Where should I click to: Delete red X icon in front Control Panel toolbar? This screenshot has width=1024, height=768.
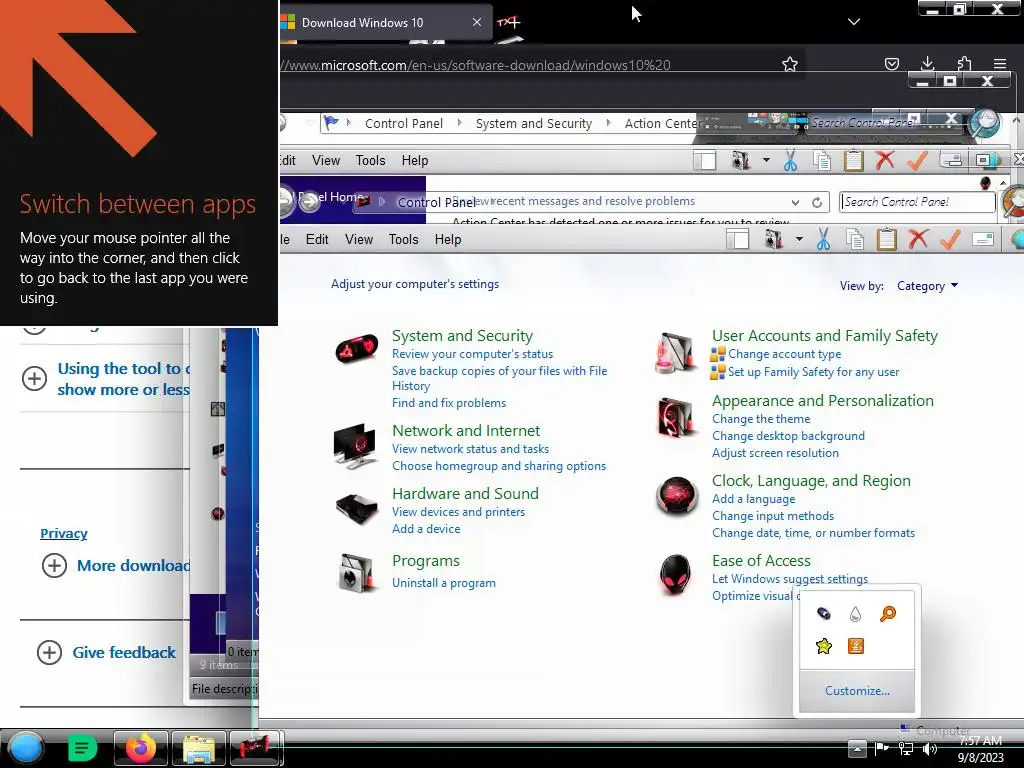(x=918, y=239)
